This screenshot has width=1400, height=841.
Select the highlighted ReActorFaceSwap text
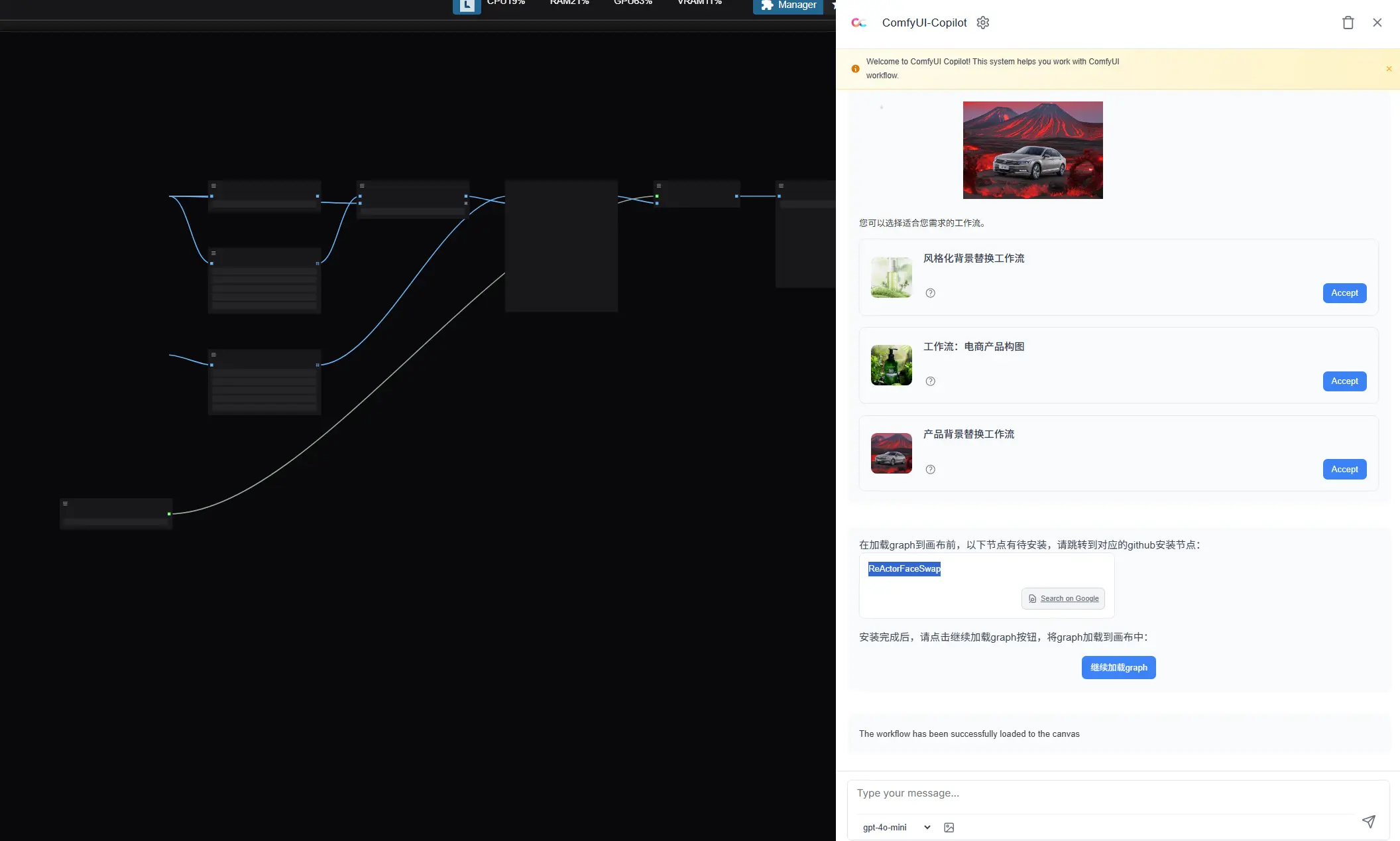[x=904, y=569]
